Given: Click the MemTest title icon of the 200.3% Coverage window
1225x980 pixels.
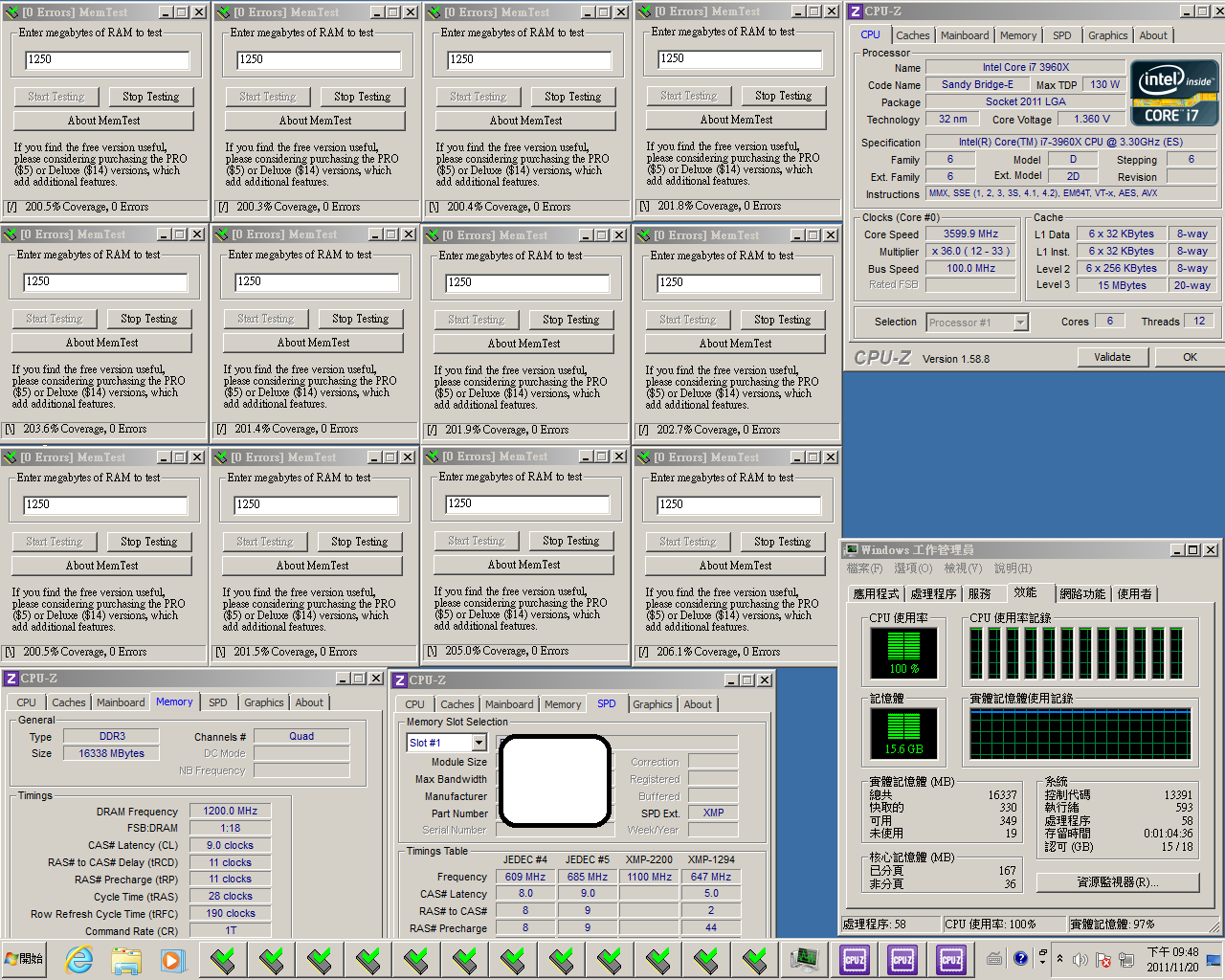Looking at the screenshot, I should (223, 12).
